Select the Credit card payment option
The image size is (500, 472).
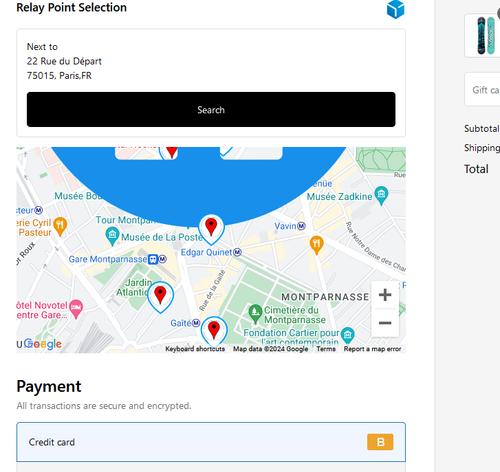click(x=211, y=442)
